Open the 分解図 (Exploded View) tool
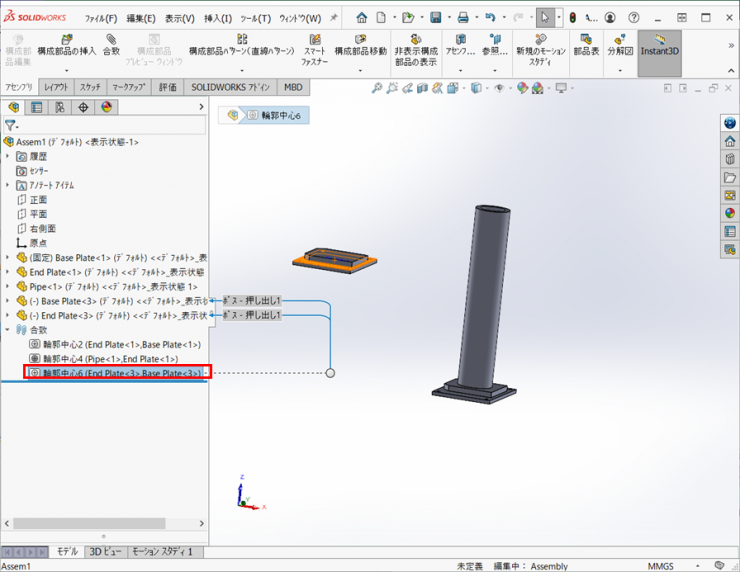Viewport: 740px width, 572px height. [x=620, y=44]
